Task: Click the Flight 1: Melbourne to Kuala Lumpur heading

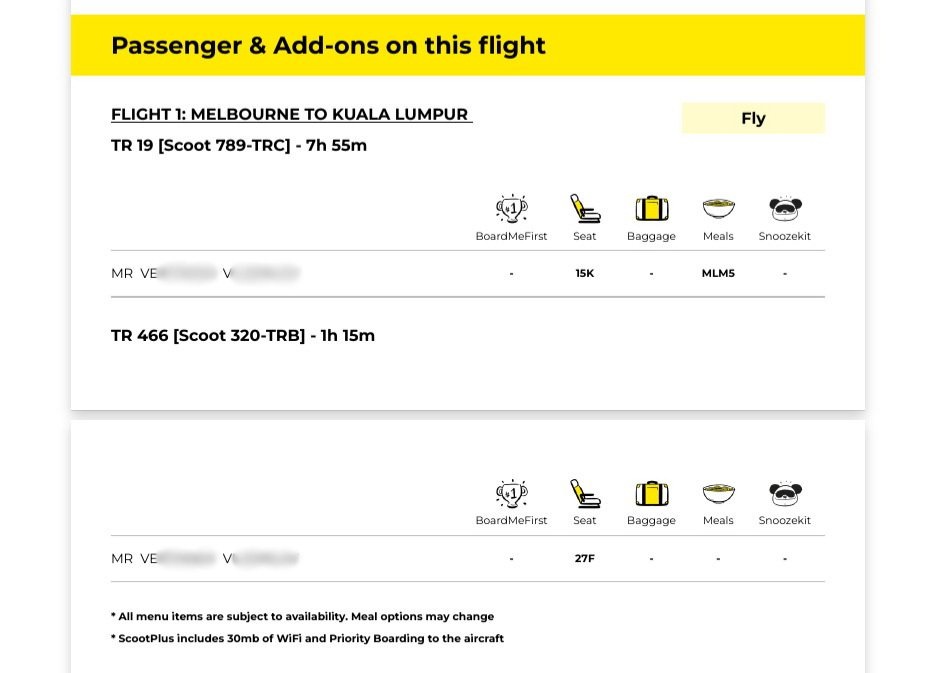Action: 290,114
